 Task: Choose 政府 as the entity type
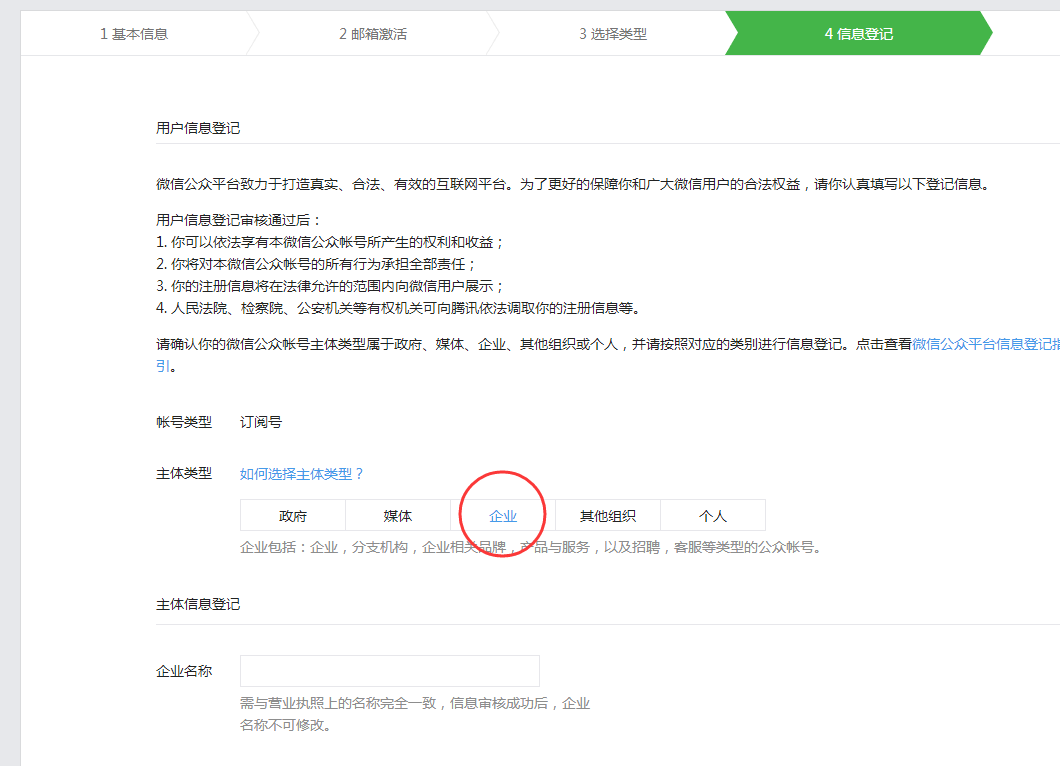pos(292,516)
